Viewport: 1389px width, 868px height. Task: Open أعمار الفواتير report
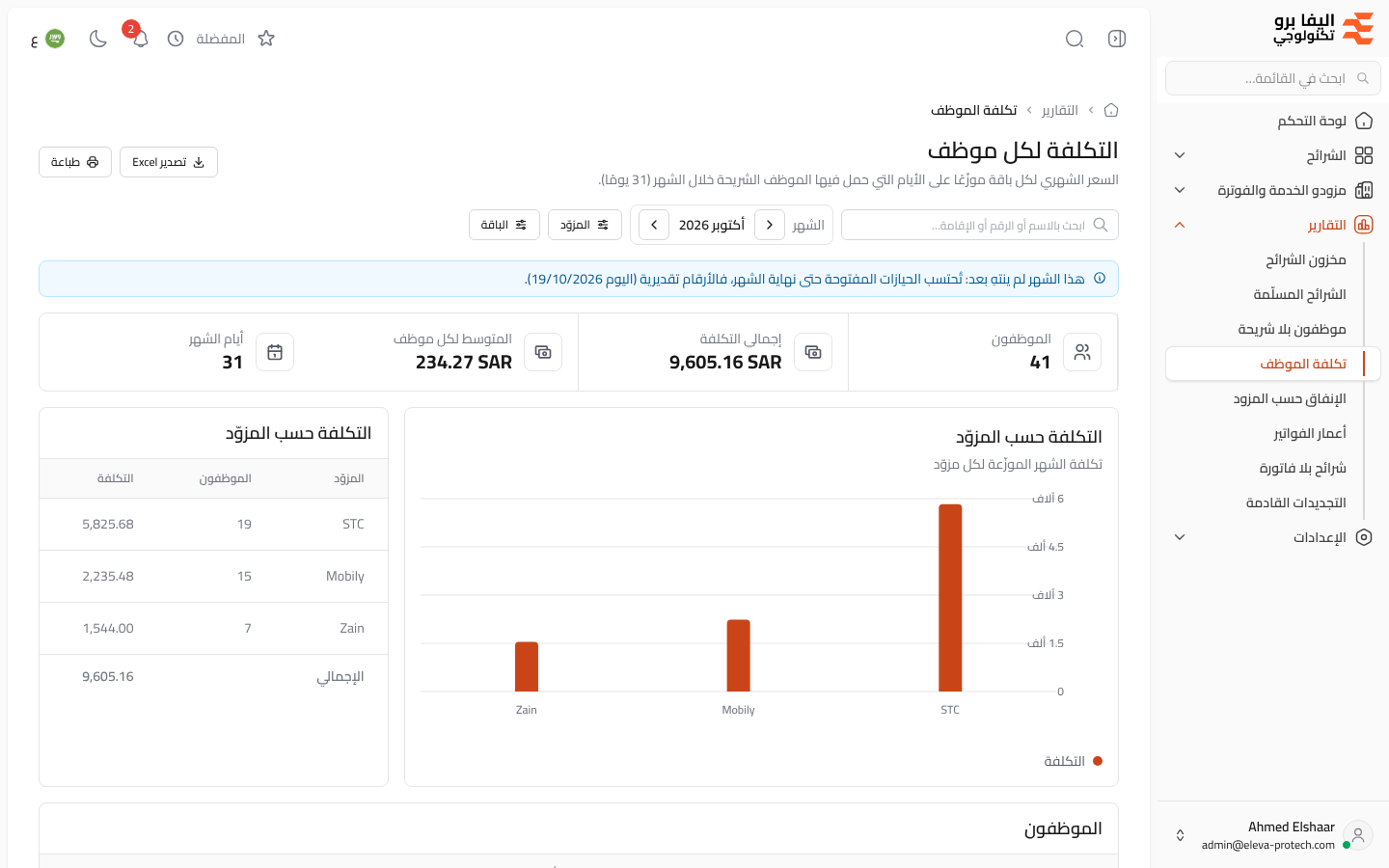point(1310,433)
